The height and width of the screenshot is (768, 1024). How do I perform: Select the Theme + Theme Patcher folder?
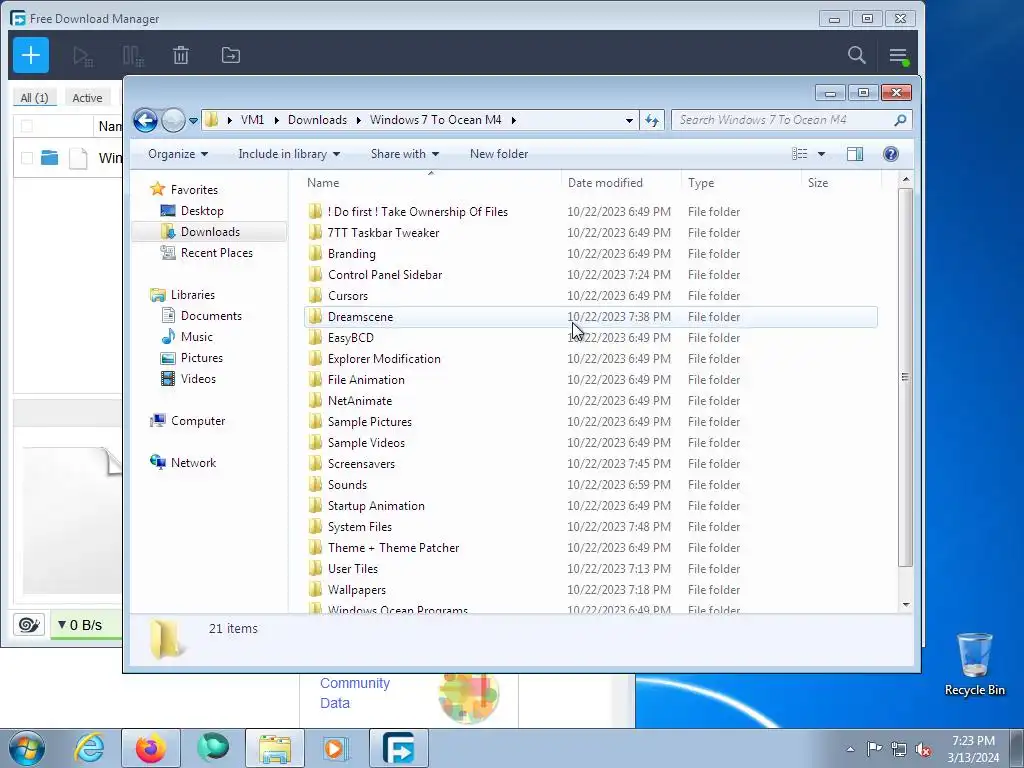tap(590, 548)
